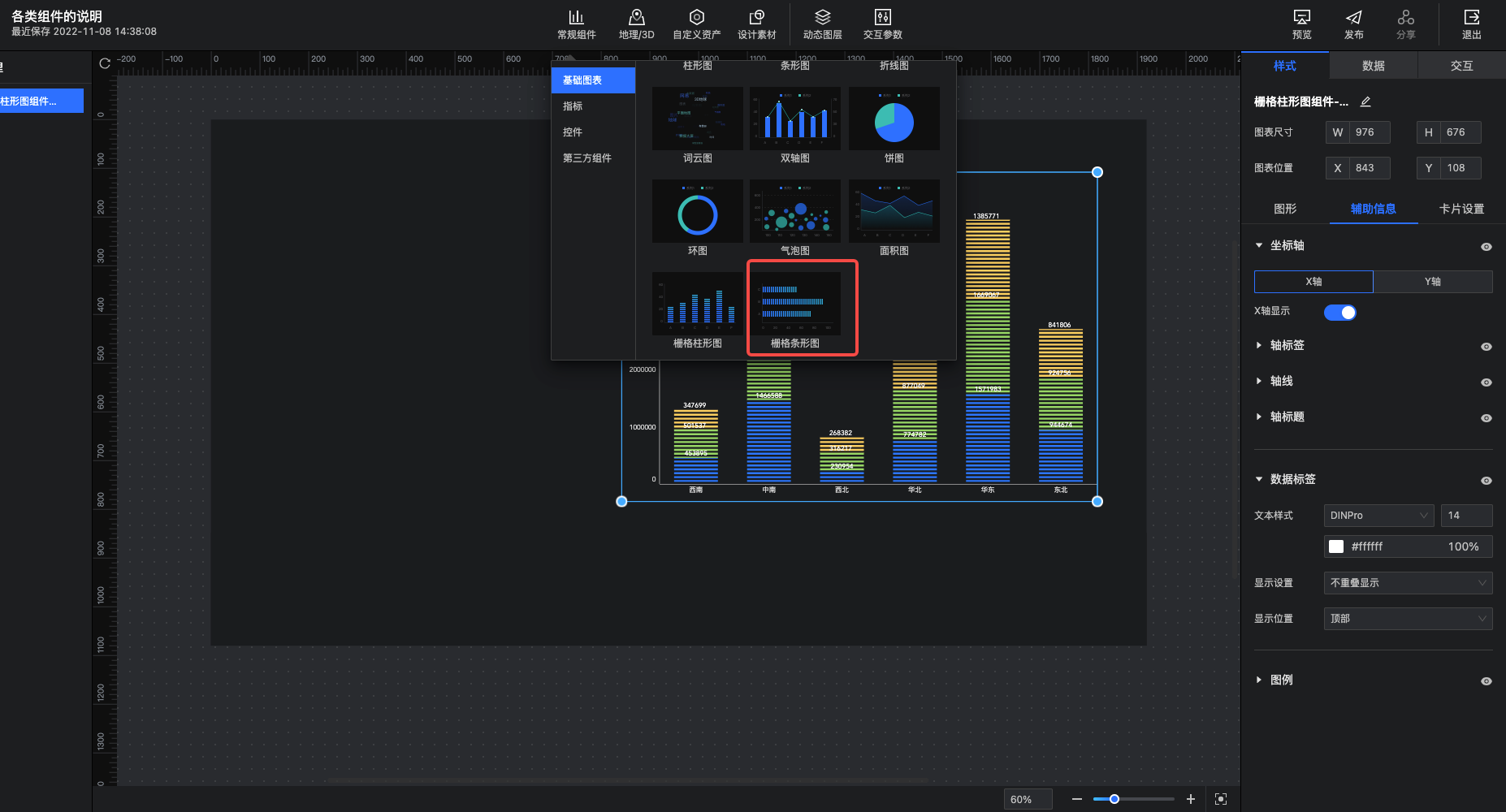Open the 交互参数 settings
Image resolution: width=1506 pixels, height=812 pixels.
pyautogui.click(x=882, y=24)
